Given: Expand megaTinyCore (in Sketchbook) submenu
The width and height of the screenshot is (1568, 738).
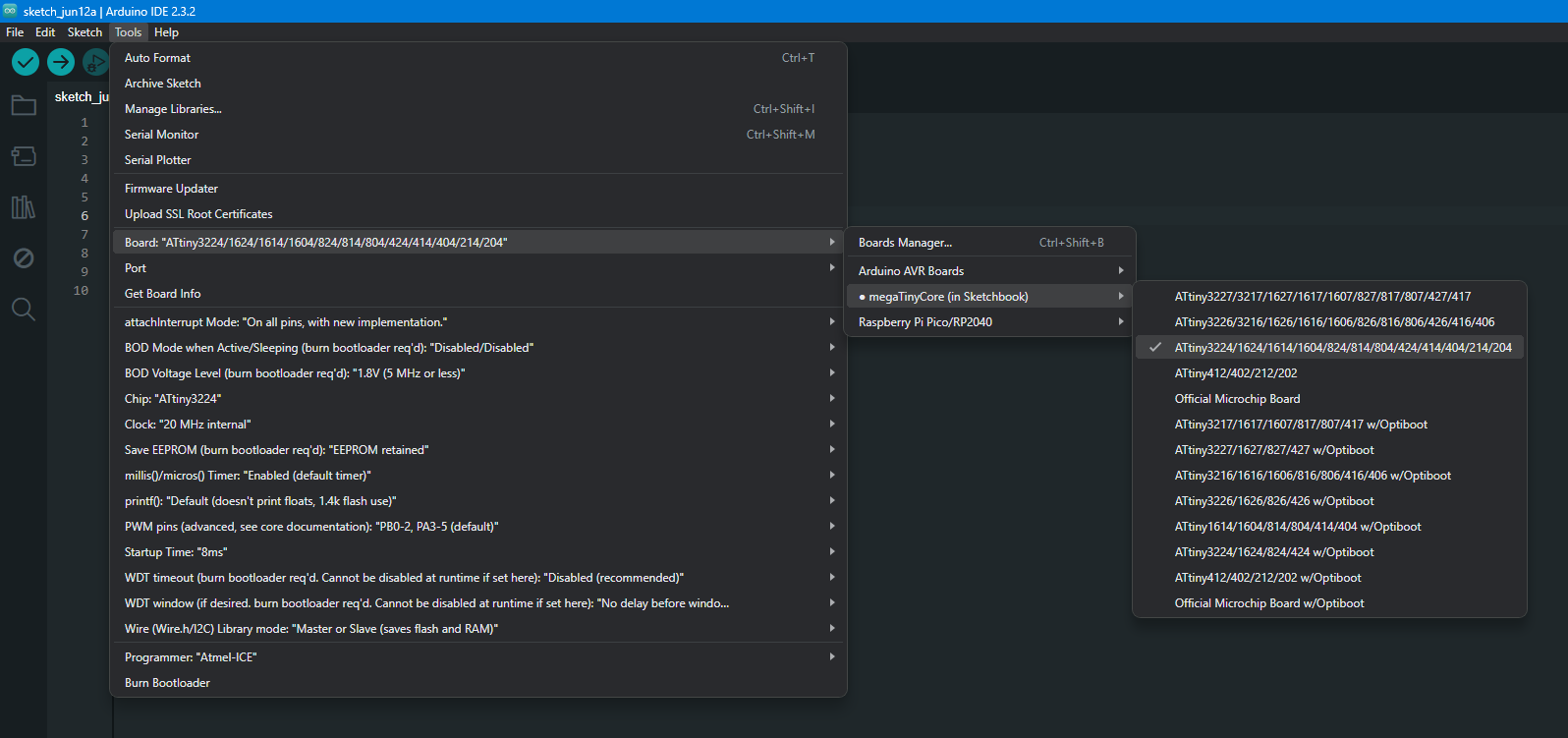Looking at the screenshot, I should coord(990,297).
